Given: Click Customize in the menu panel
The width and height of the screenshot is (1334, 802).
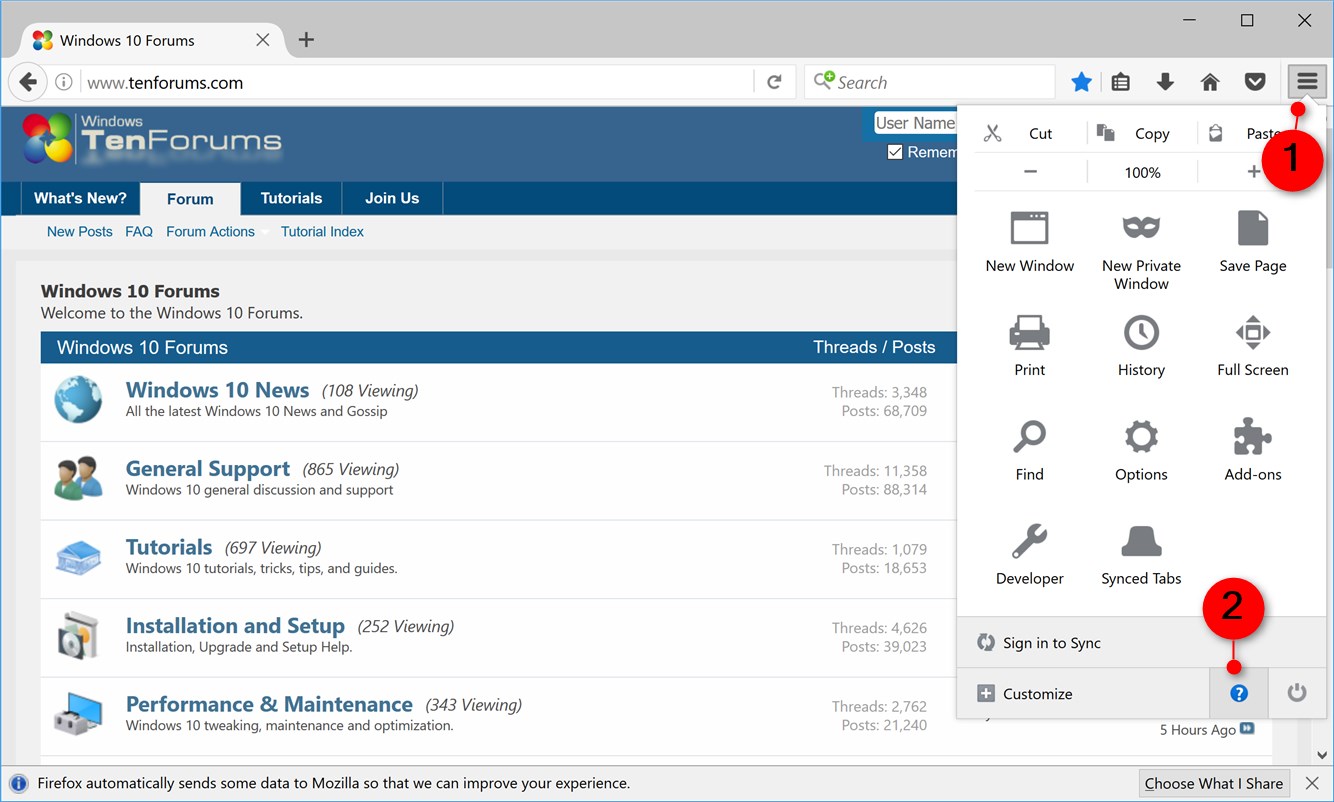Looking at the screenshot, I should [x=1084, y=693].
